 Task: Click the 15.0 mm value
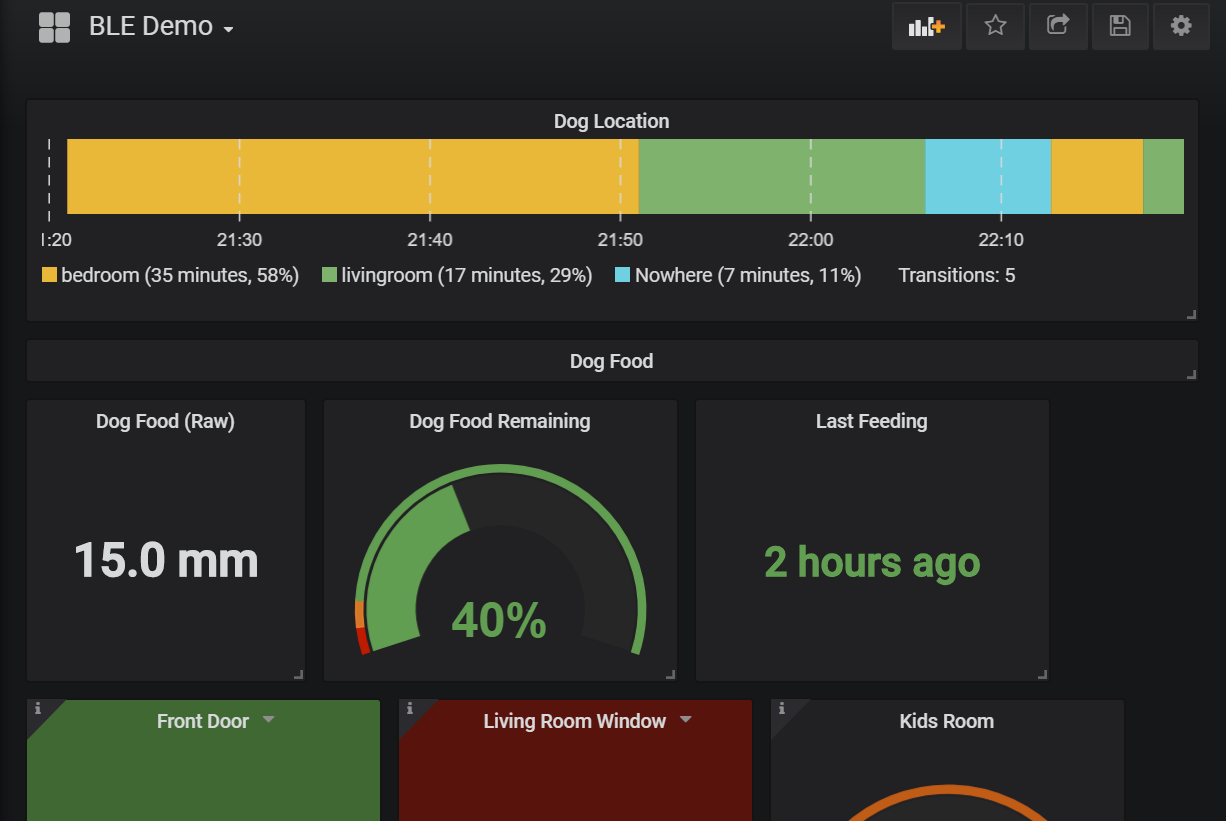166,560
